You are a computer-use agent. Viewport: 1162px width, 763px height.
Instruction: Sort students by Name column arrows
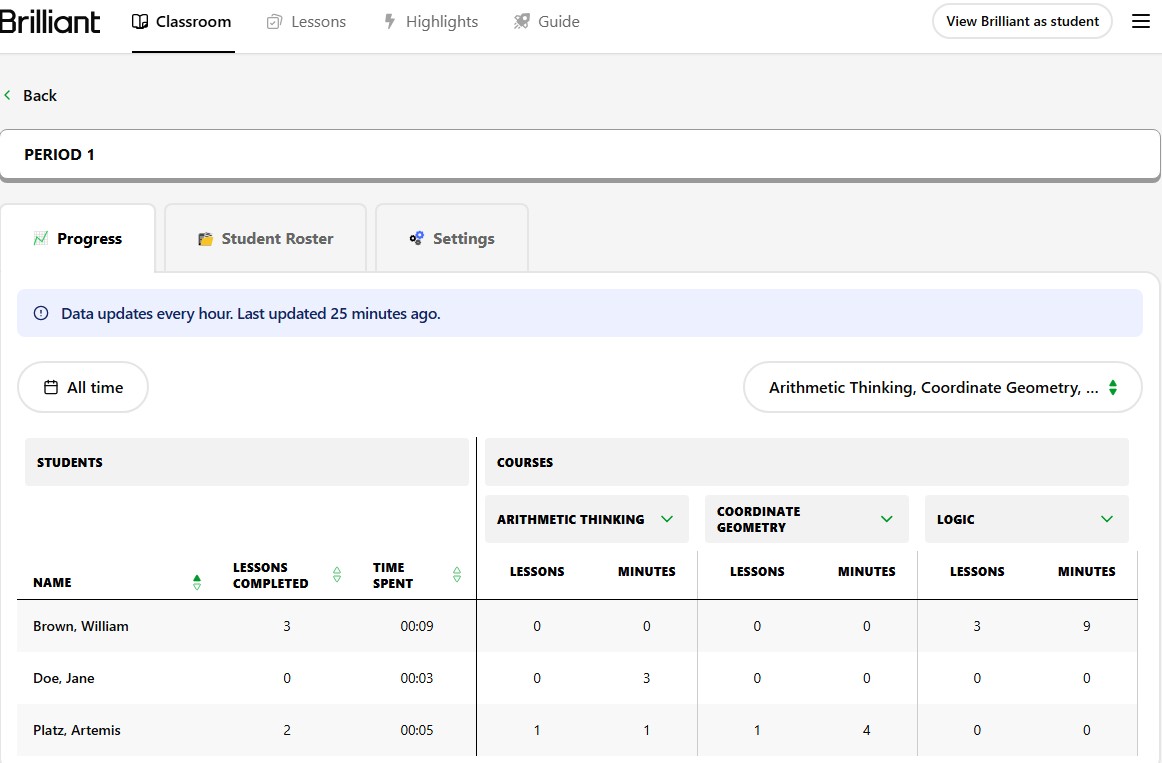(197, 582)
